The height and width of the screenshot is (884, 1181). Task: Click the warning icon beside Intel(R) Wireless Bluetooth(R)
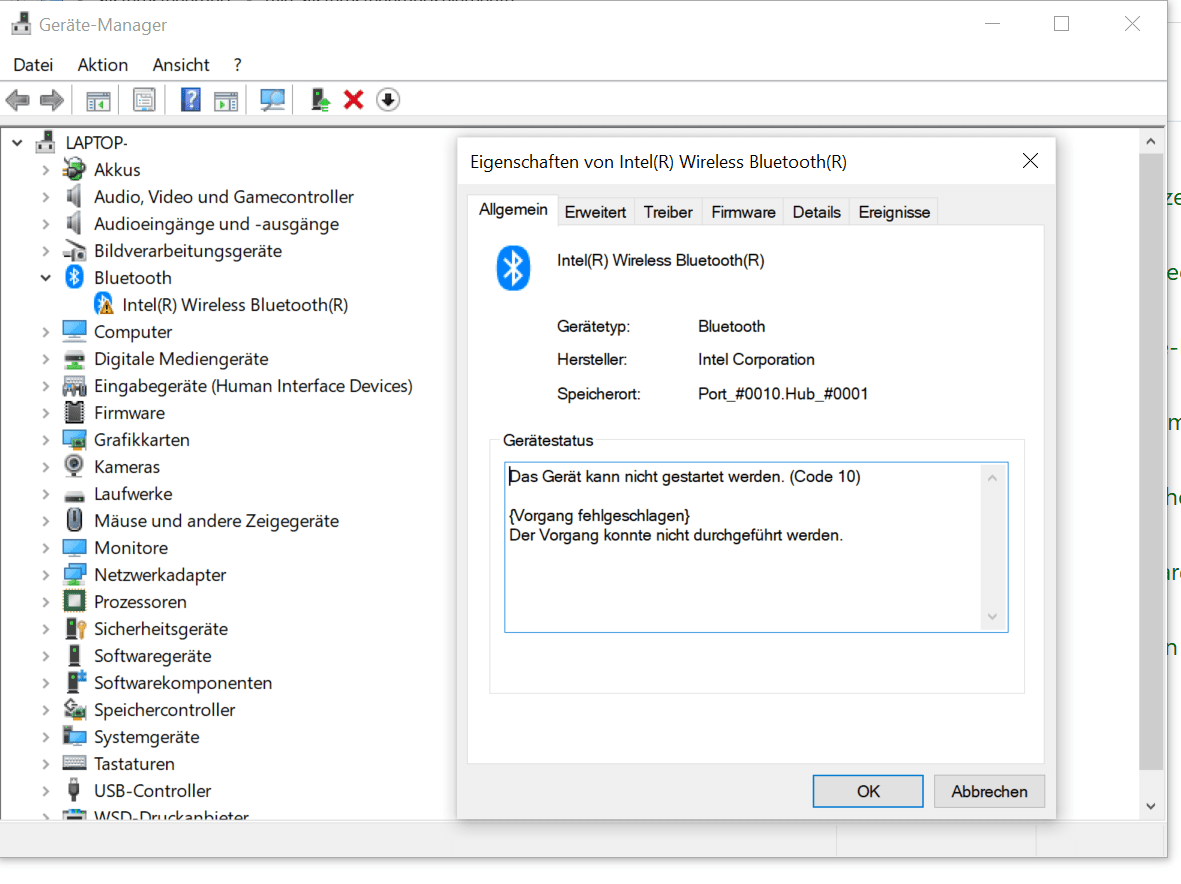(103, 304)
